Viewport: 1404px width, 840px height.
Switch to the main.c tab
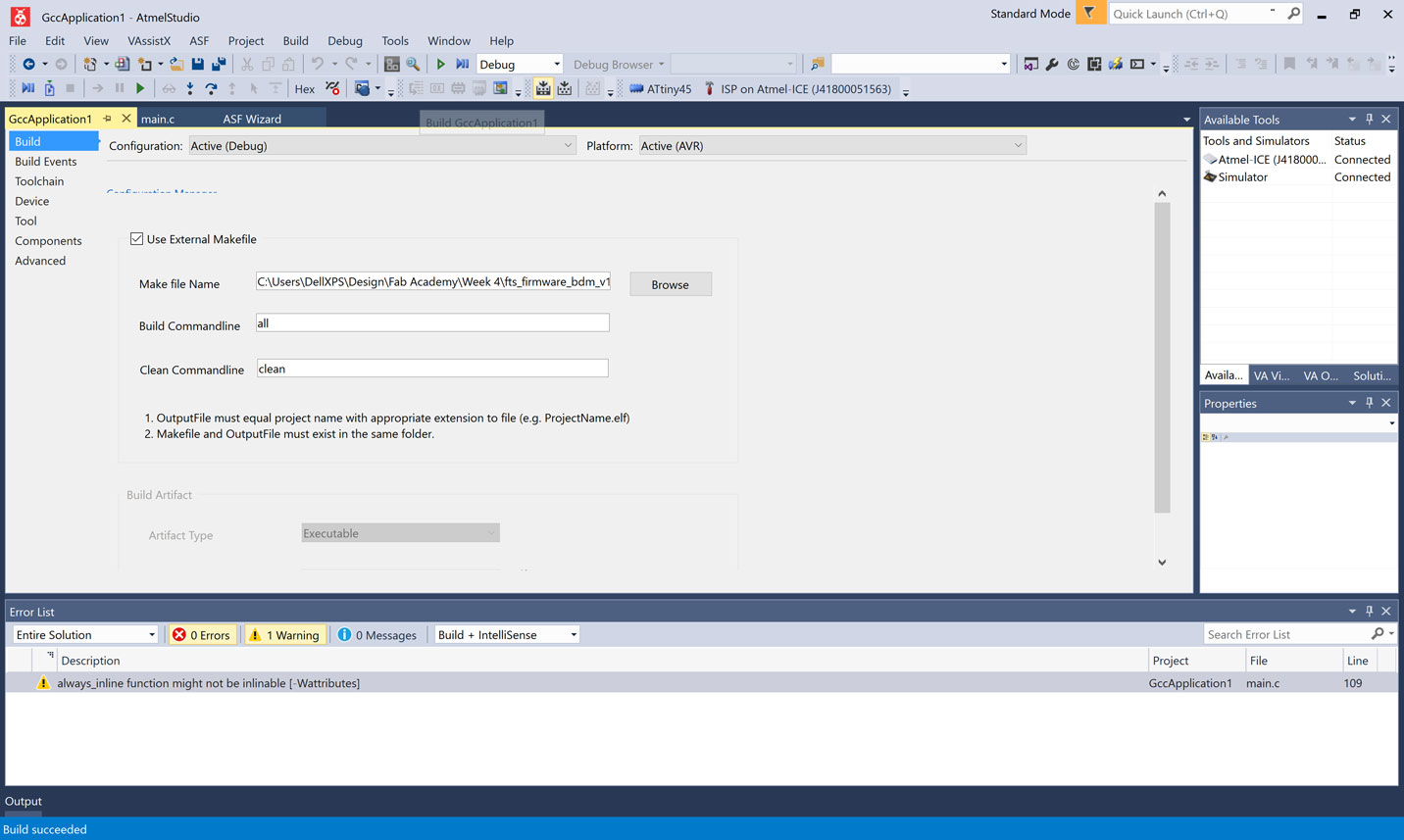coord(158,119)
